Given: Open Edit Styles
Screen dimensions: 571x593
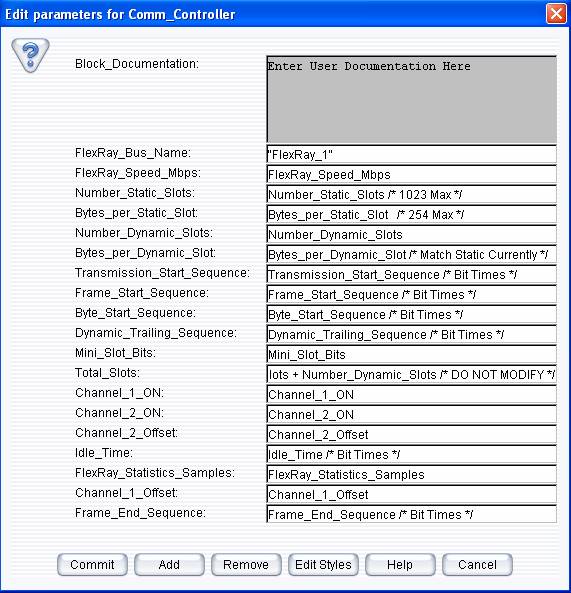Looking at the screenshot, I should pyautogui.click(x=323, y=565).
